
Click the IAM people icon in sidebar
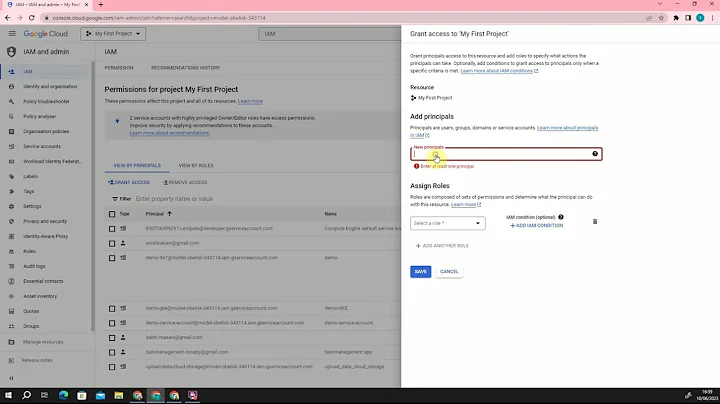pos(11,72)
